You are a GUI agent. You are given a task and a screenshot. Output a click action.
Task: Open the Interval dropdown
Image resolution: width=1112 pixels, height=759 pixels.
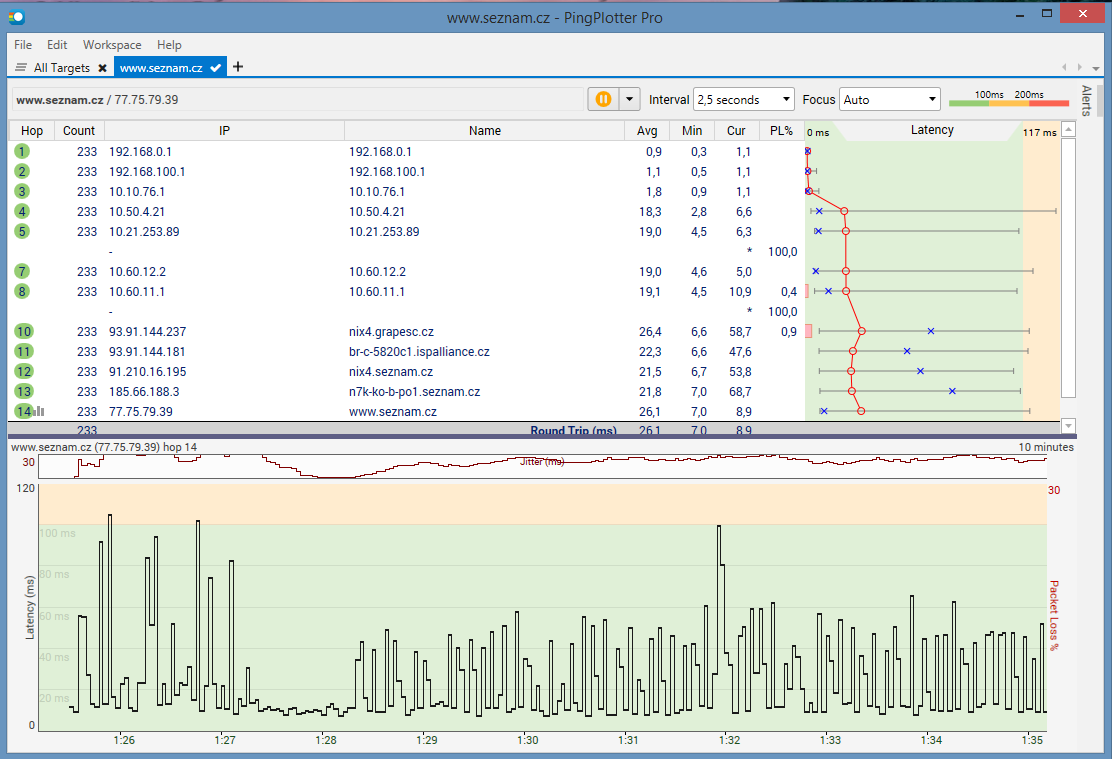tap(743, 99)
